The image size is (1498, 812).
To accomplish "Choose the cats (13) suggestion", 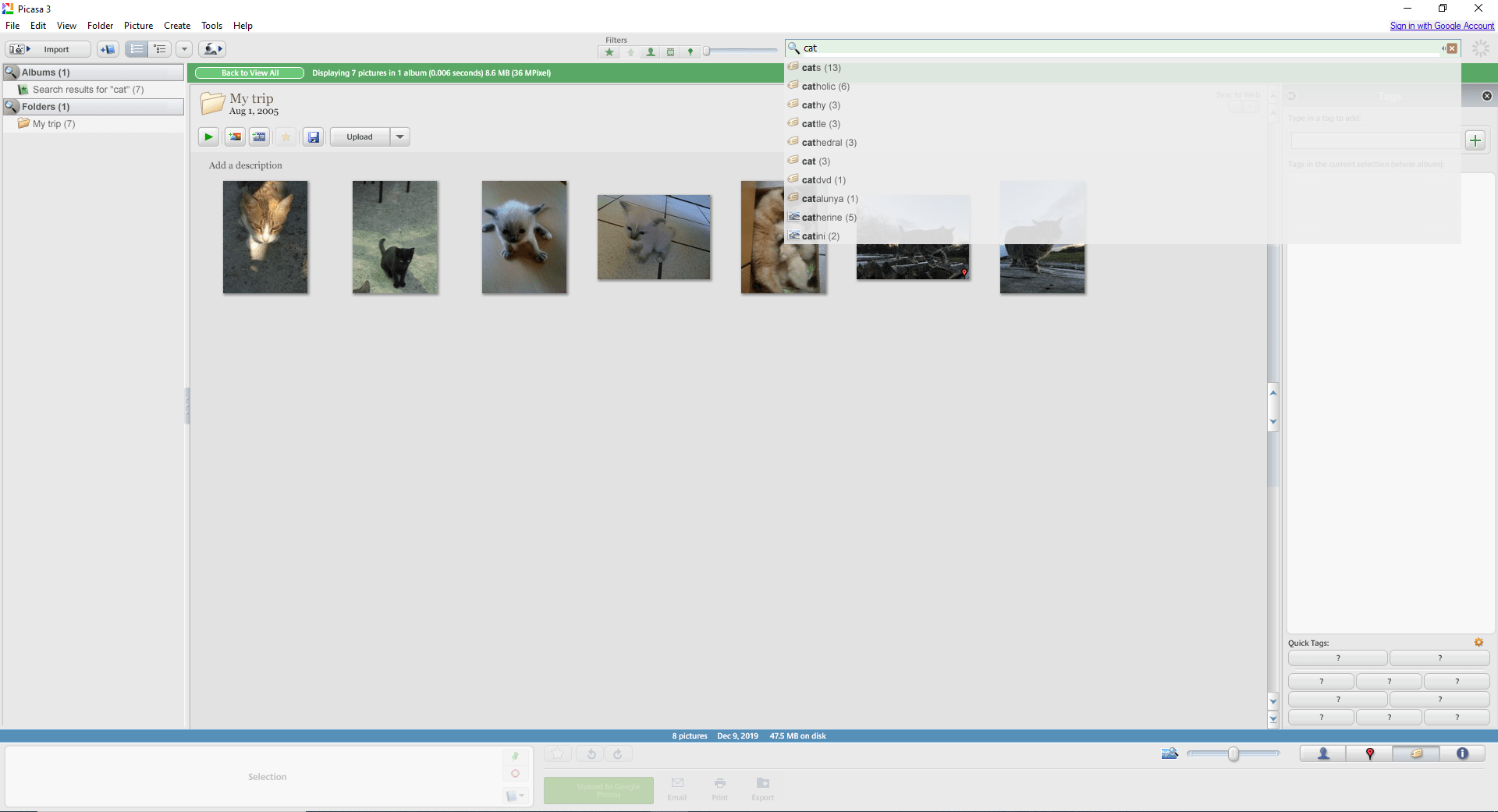I will pyautogui.click(x=821, y=68).
